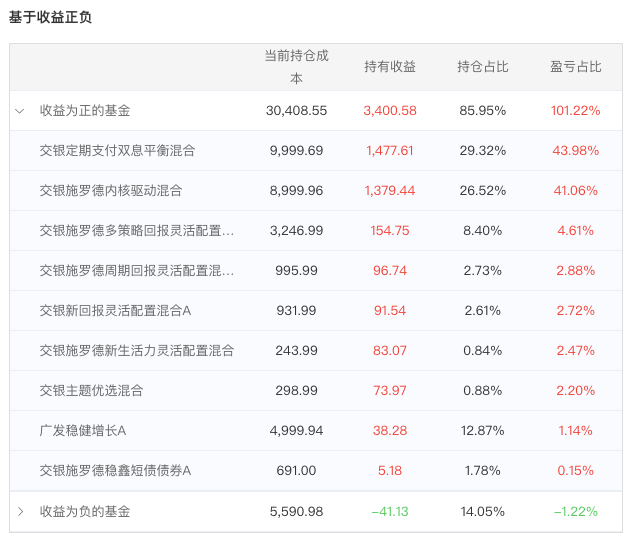
Task: Click the -41.13 negative return value
Action: [x=390, y=511]
